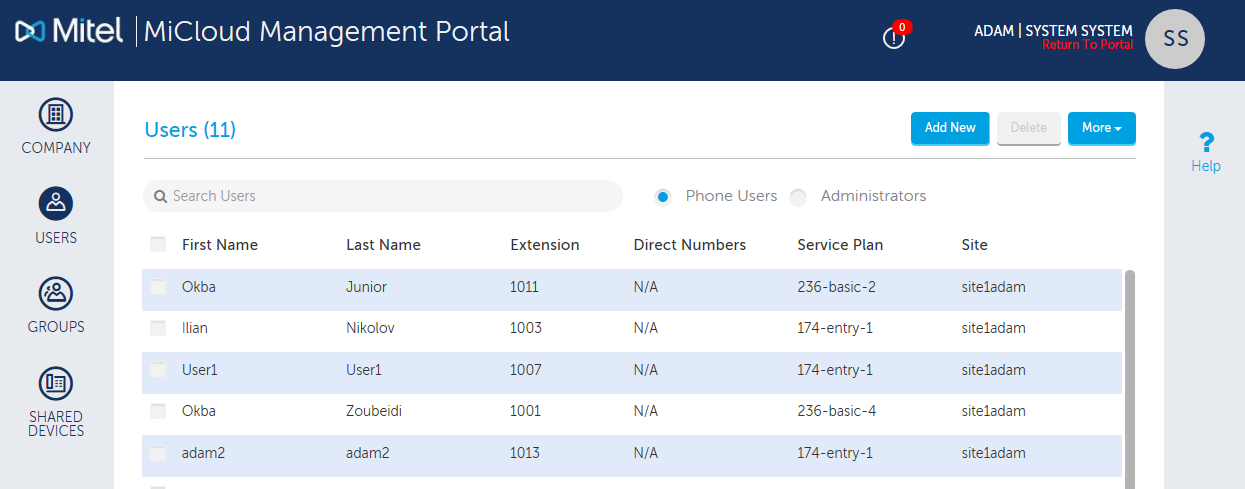Open the Company section icon
Screen dimensions: 1245x489
coord(56,113)
